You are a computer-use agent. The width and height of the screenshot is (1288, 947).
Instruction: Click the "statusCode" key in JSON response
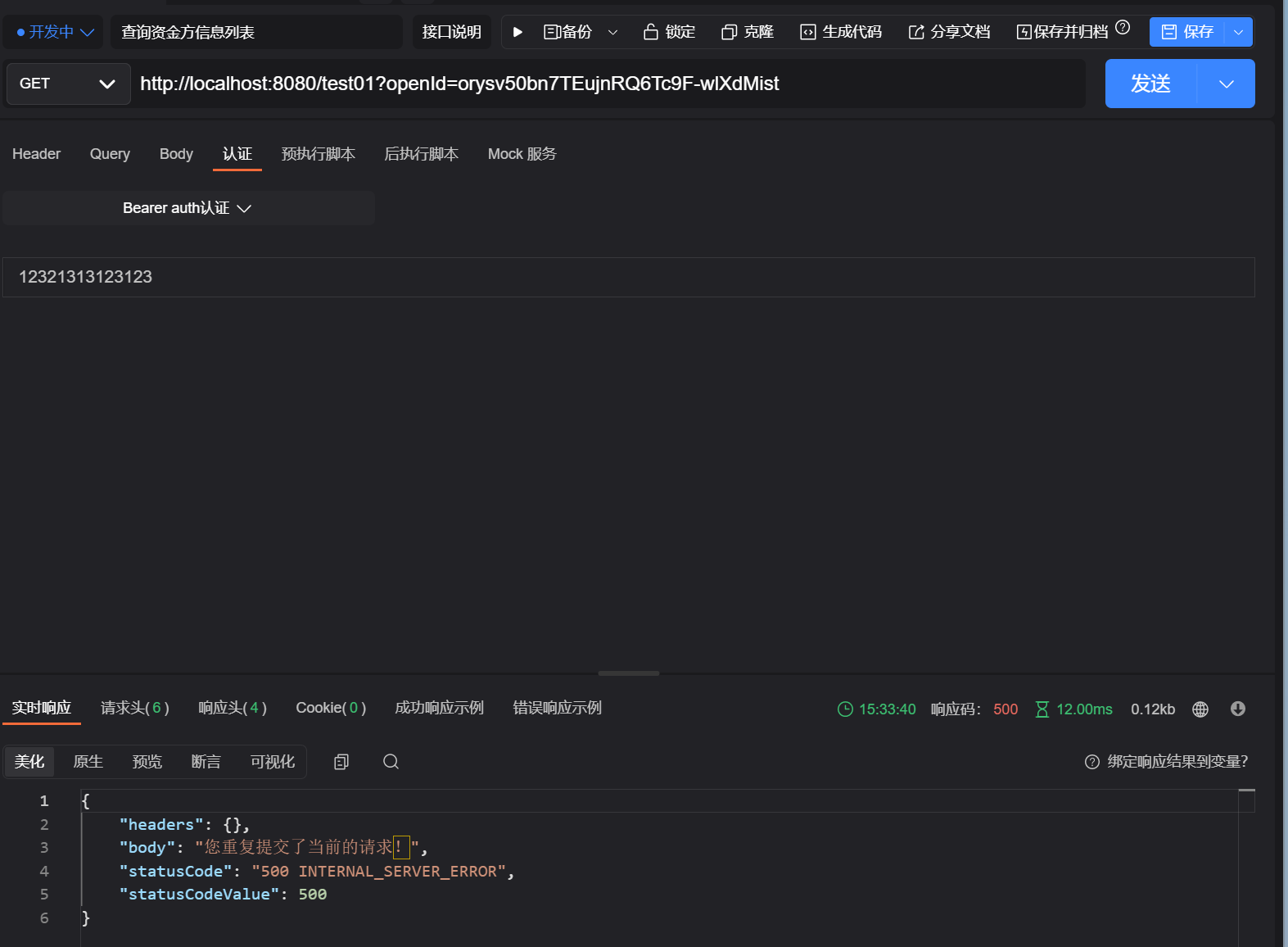click(176, 872)
